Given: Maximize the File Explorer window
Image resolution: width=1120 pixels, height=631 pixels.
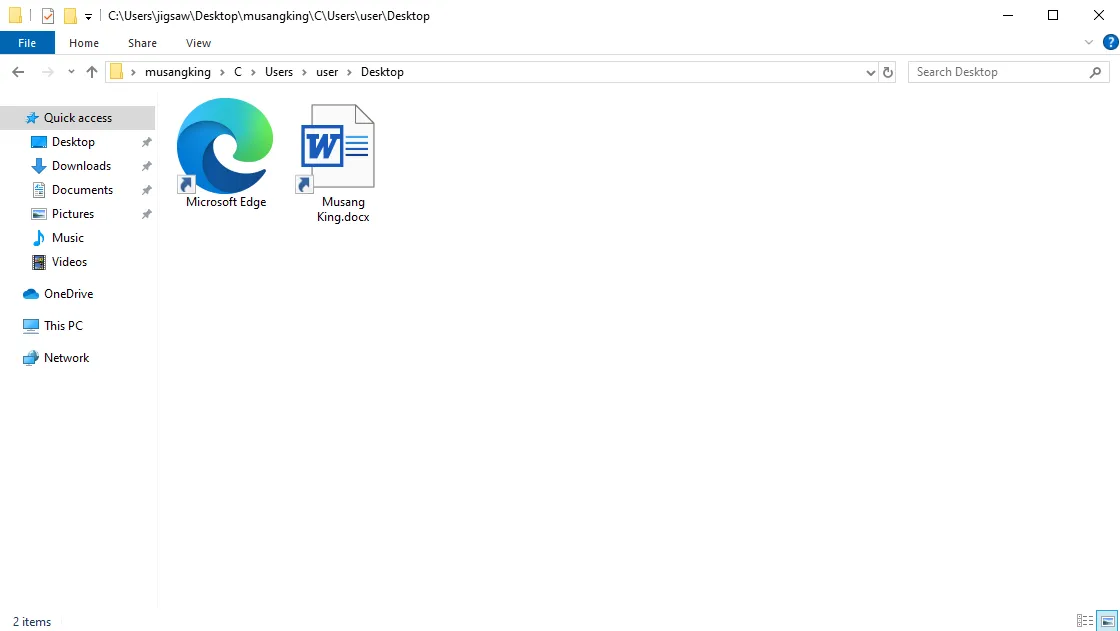Looking at the screenshot, I should point(1053,16).
